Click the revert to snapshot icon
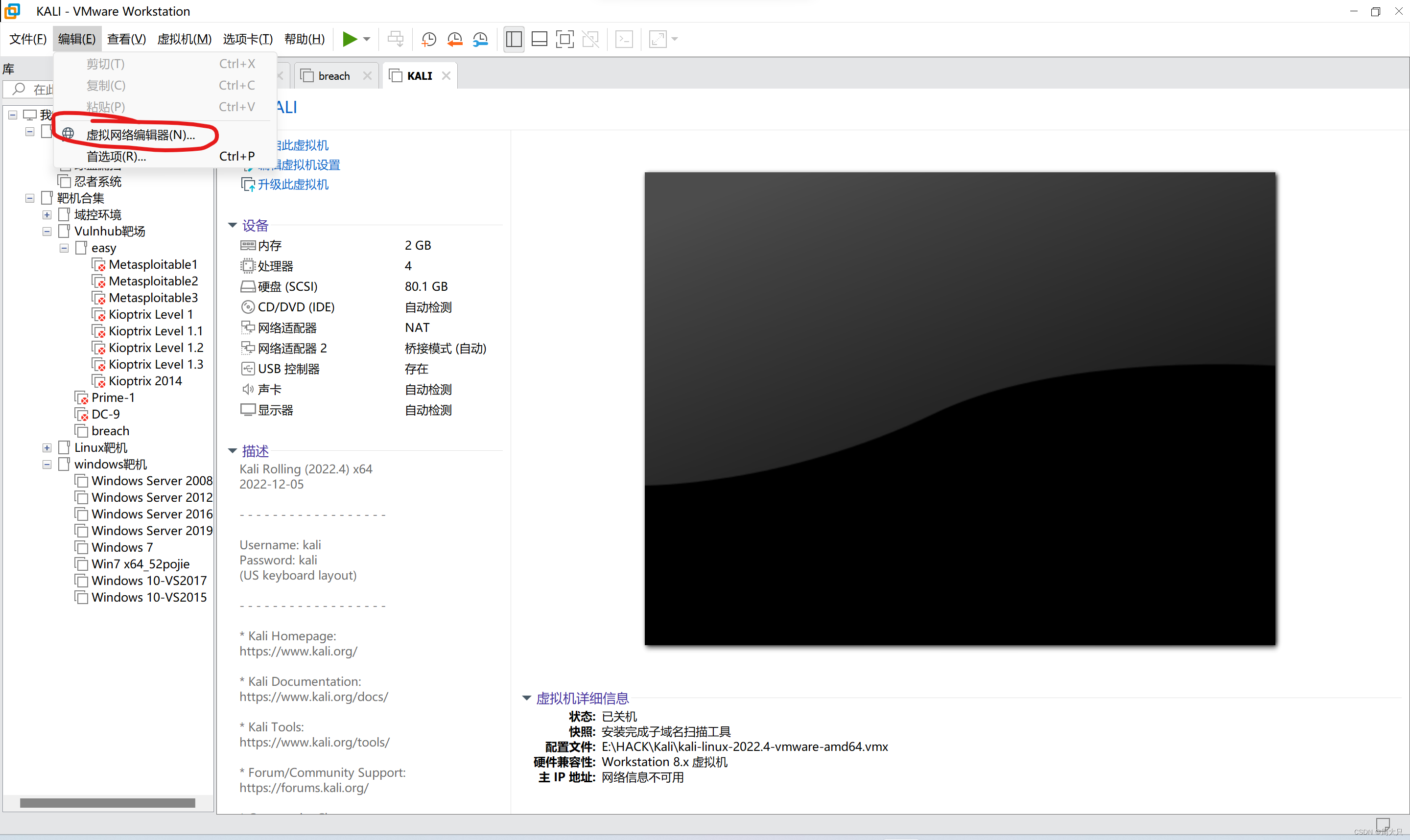The width and height of the screenshot is (1410, 840). [454, 39]
